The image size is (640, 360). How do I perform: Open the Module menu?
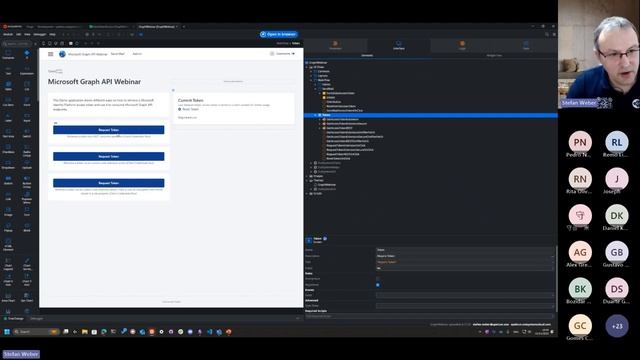tap(8, 34)
